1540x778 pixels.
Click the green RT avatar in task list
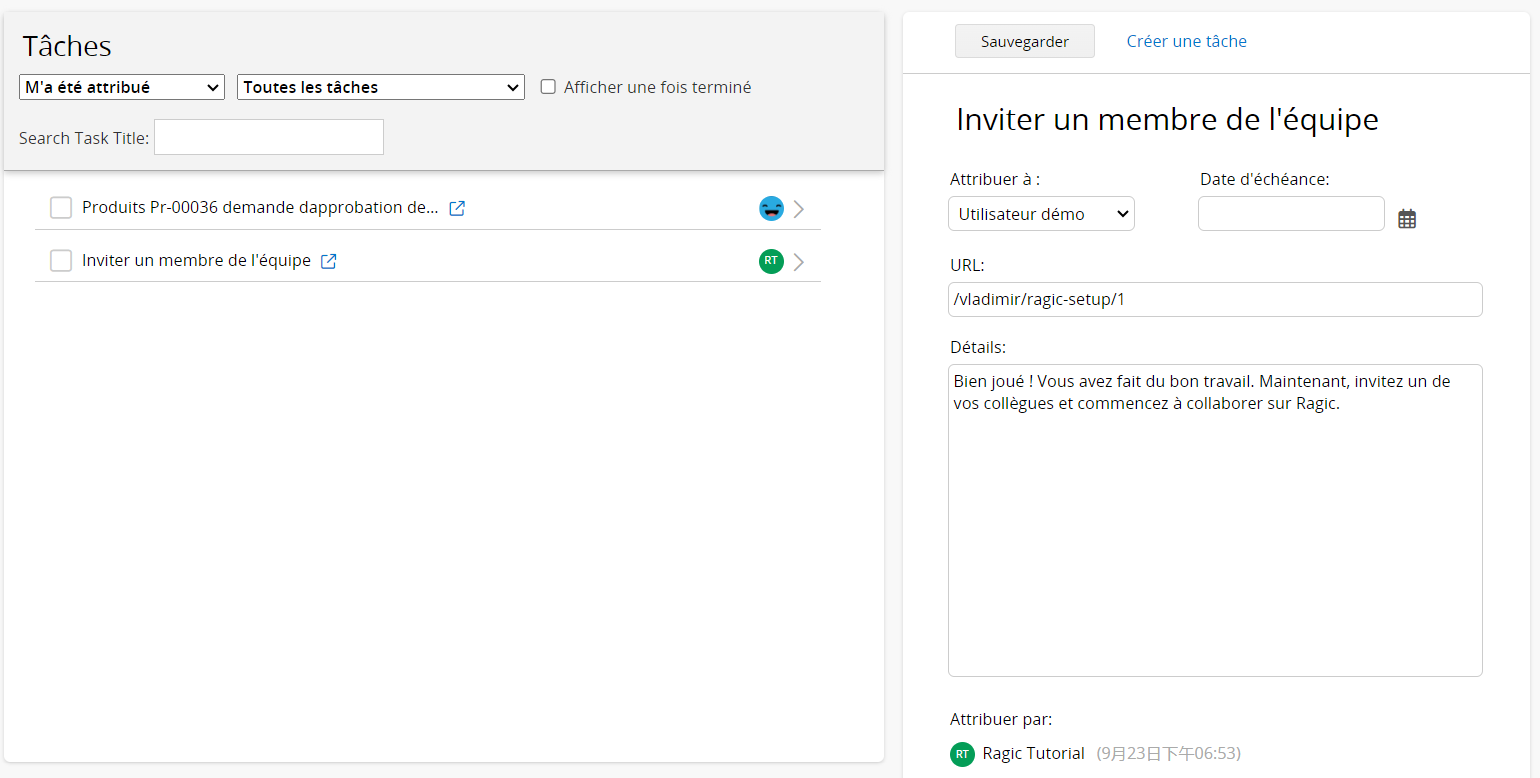(x=771, y=261)
